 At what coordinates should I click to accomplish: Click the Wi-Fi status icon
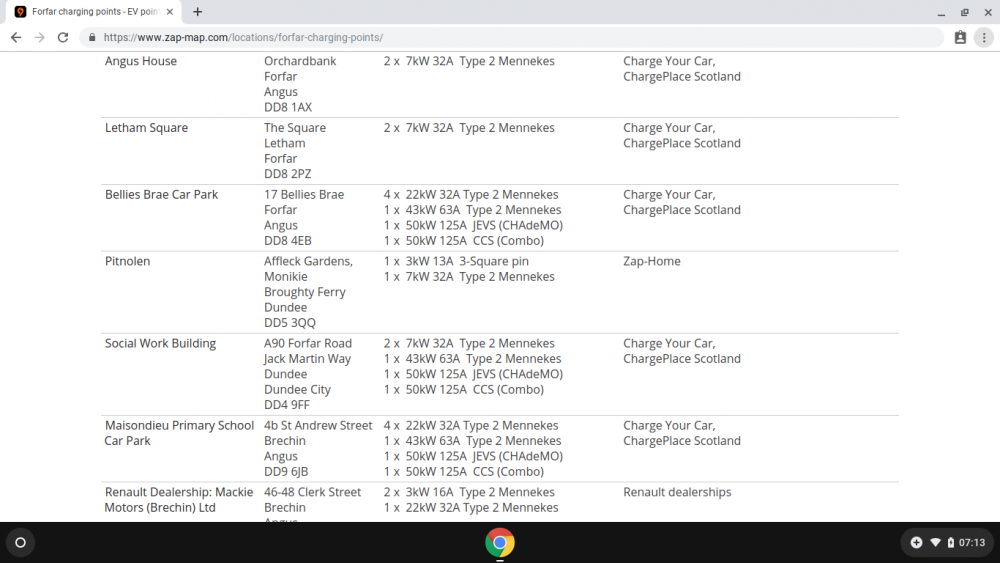[x=935, y=543]
